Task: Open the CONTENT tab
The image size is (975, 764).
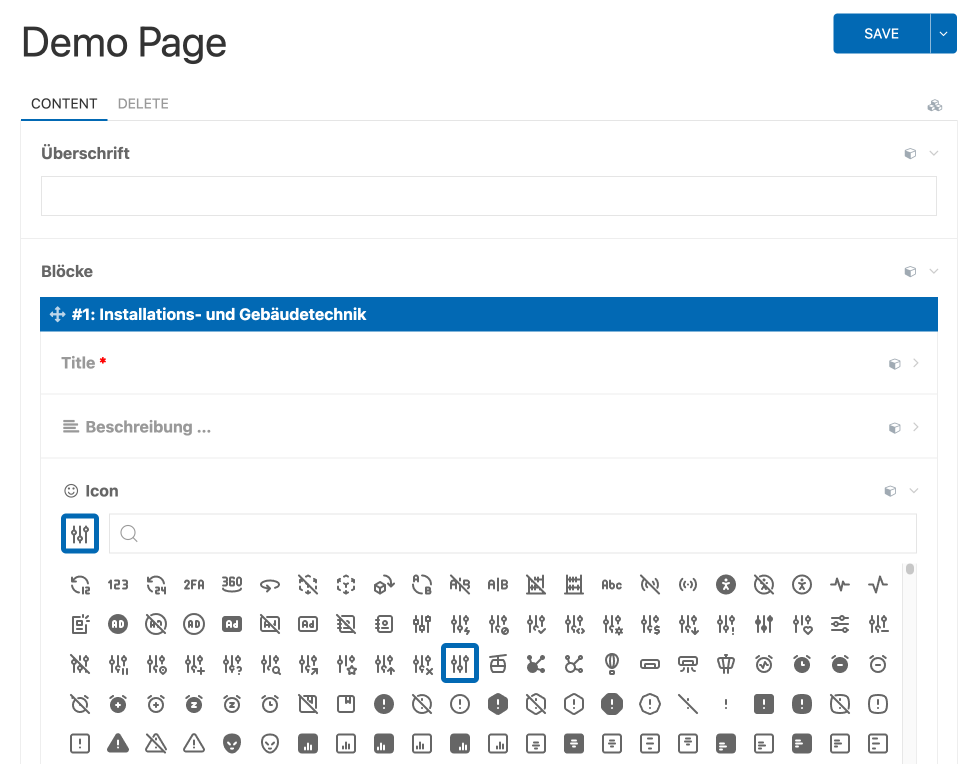Action: pyautogui.click(x=64, y=104)
